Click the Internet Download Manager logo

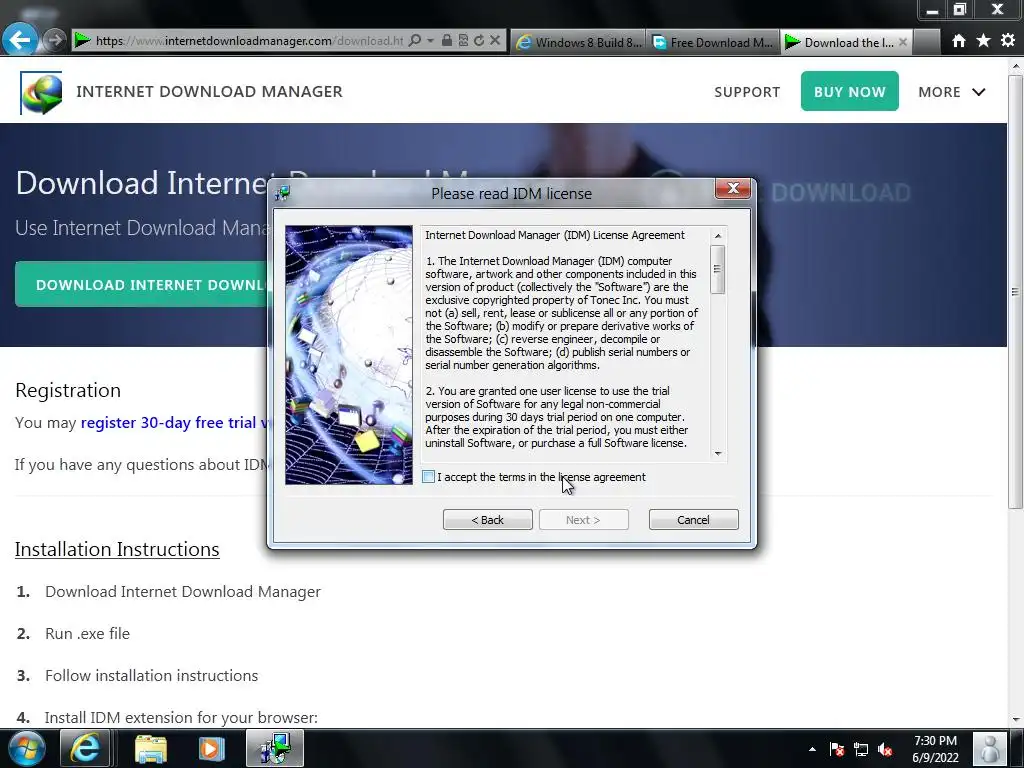(x=41, y=93)
